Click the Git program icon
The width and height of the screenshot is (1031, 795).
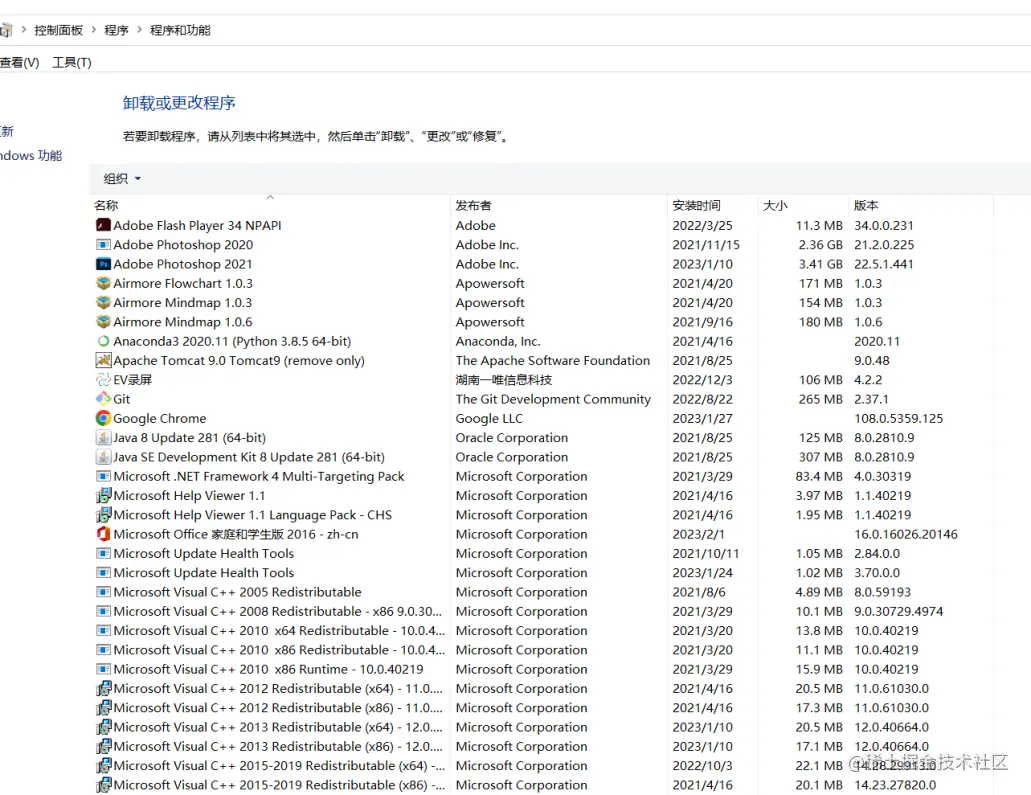pos(103,398)
